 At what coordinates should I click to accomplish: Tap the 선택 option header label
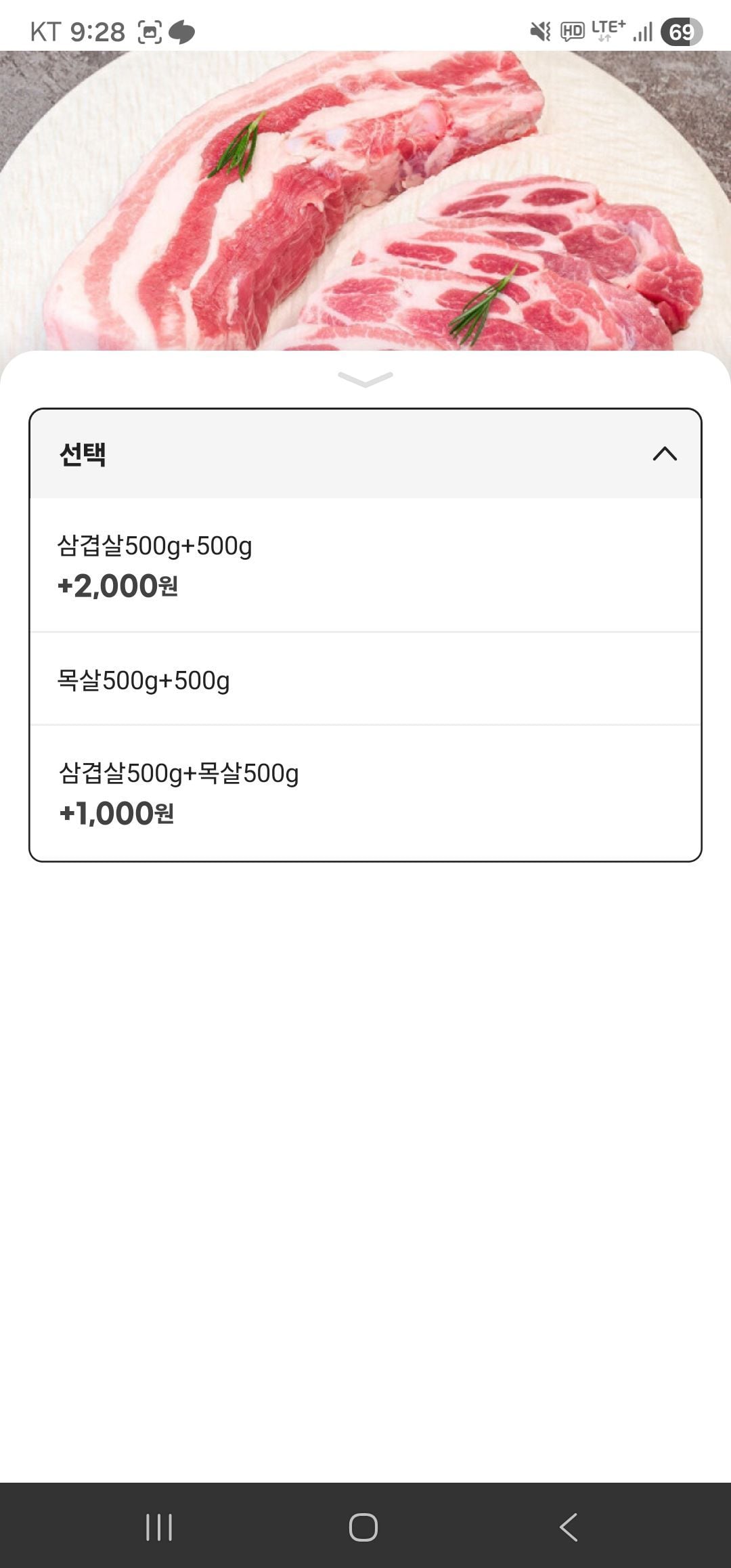coord(83,454)
